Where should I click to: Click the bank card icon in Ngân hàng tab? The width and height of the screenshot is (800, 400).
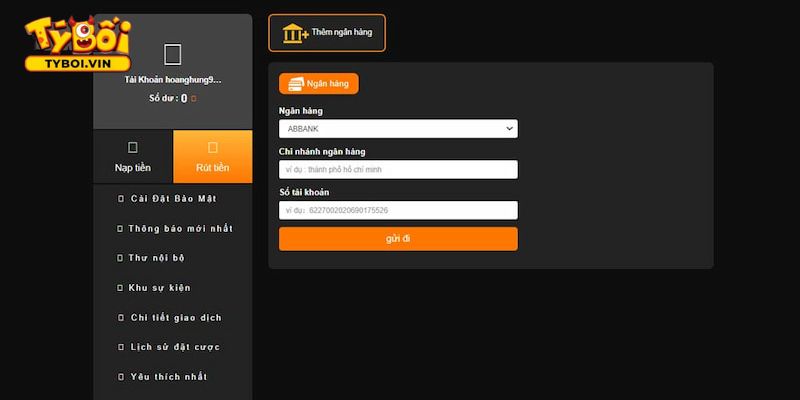296,84
